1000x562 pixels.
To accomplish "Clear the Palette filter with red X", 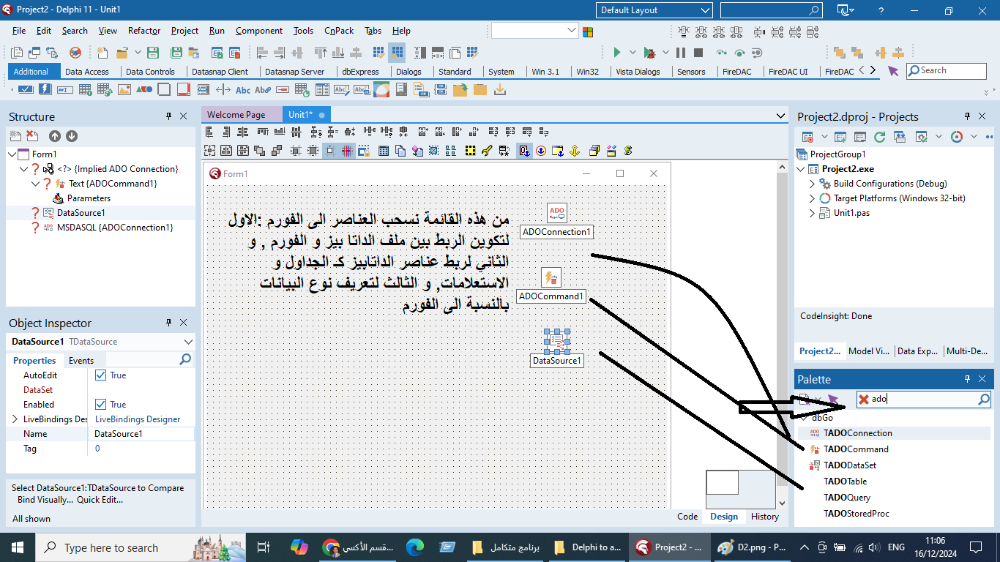I will pyautogui.click(x=864, y=399).
